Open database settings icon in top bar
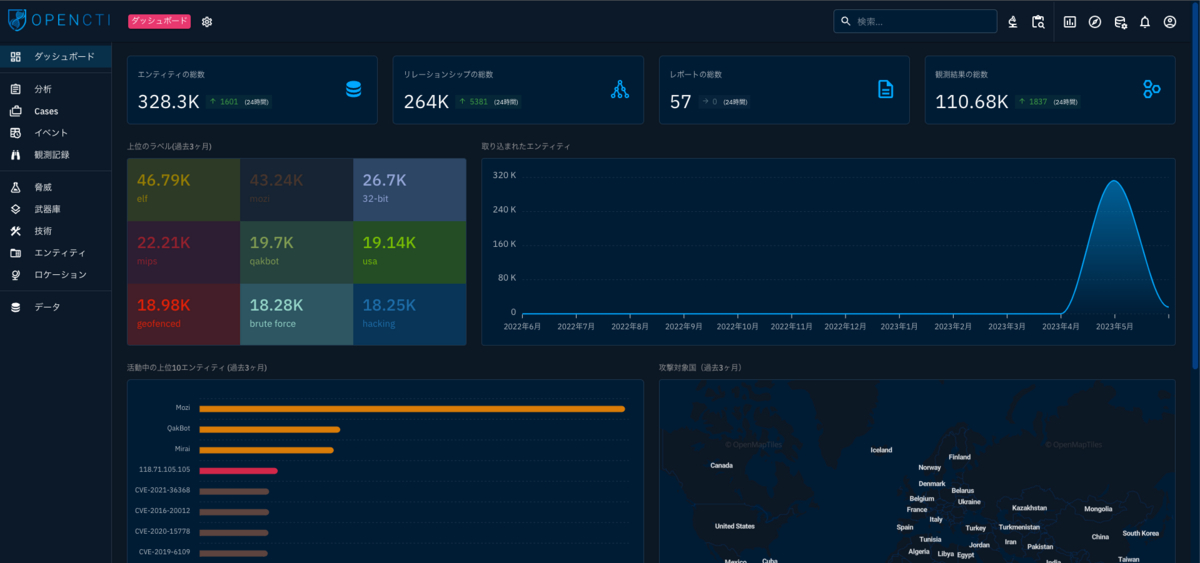This screenshot has height=563, width=1200. 1120,21
